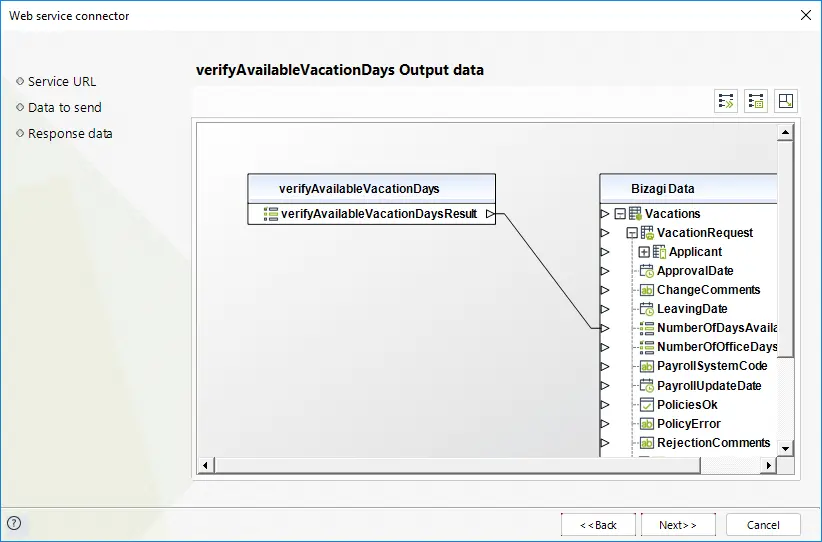822x542 pixels.
Task: Click the vertical scrollbar down arrow
Action: tap(785, 449)
